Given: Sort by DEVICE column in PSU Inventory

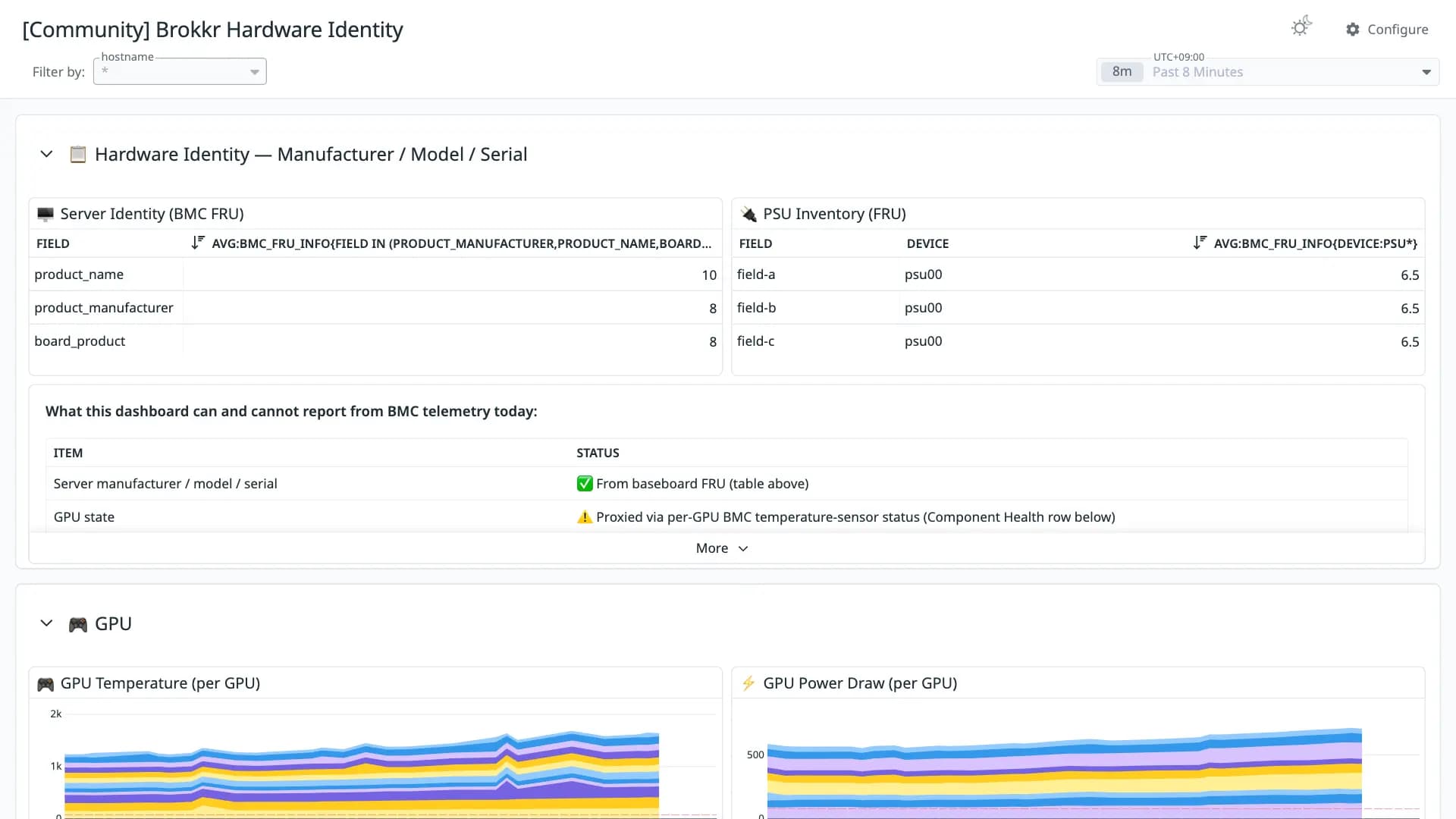Looking at the screenshot, I should point(927,243).
